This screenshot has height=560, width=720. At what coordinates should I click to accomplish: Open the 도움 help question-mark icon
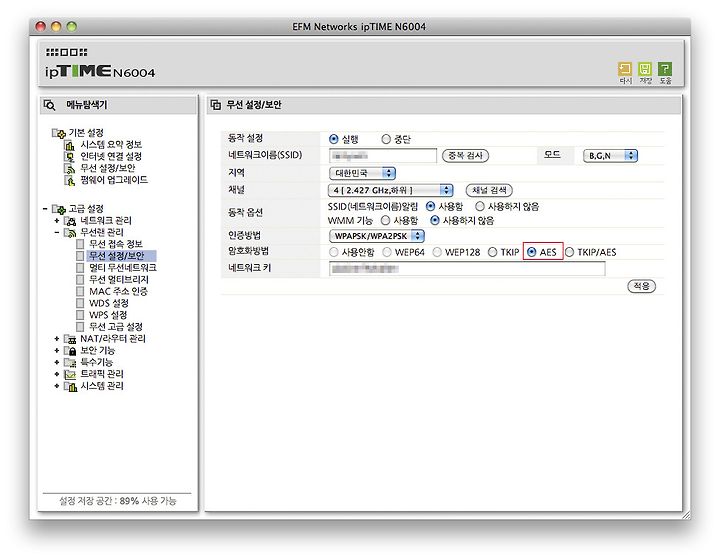665,69
